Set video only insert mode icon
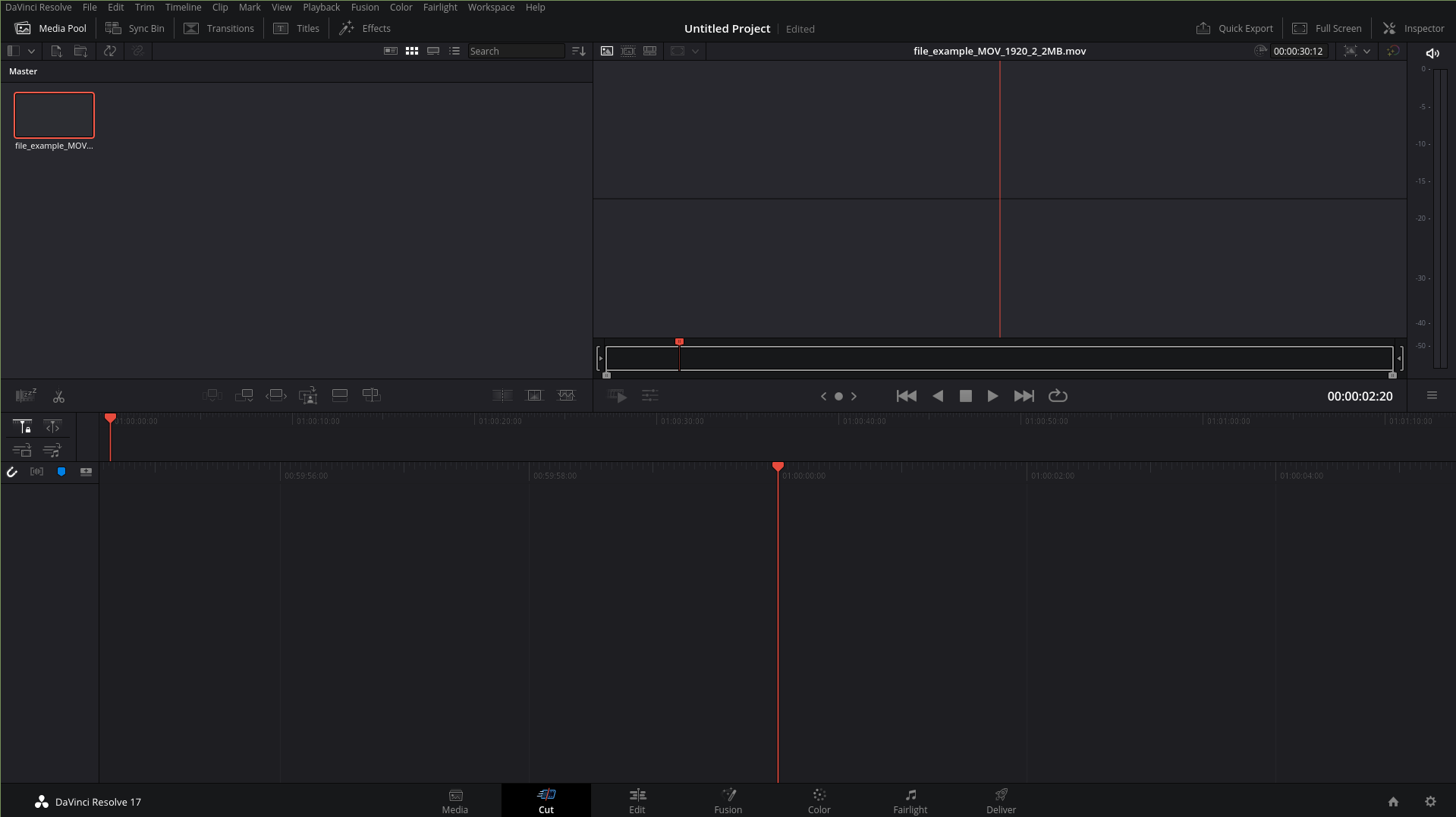This screenshot has width=1456, height=817. coord(22,451)
